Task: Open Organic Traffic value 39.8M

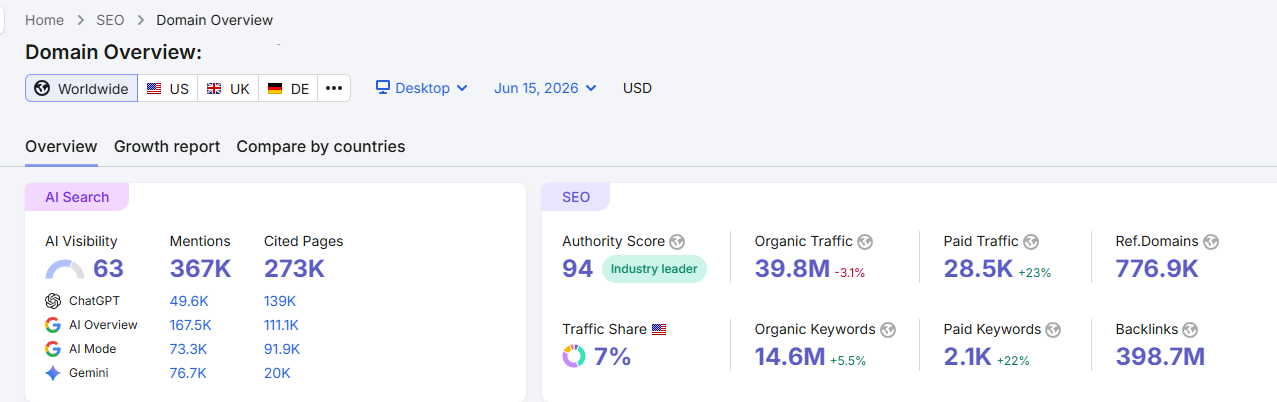Action: click(x=792, y=269)
